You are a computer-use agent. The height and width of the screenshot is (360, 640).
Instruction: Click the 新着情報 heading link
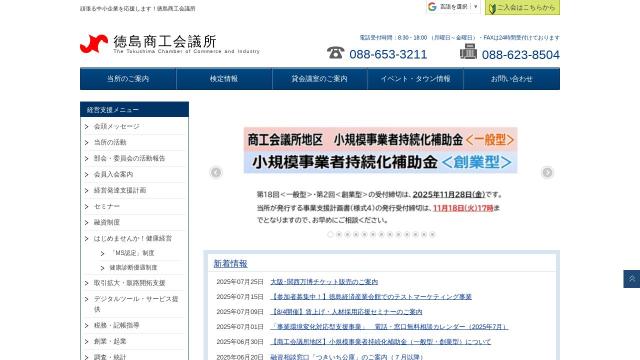(231, 264)
